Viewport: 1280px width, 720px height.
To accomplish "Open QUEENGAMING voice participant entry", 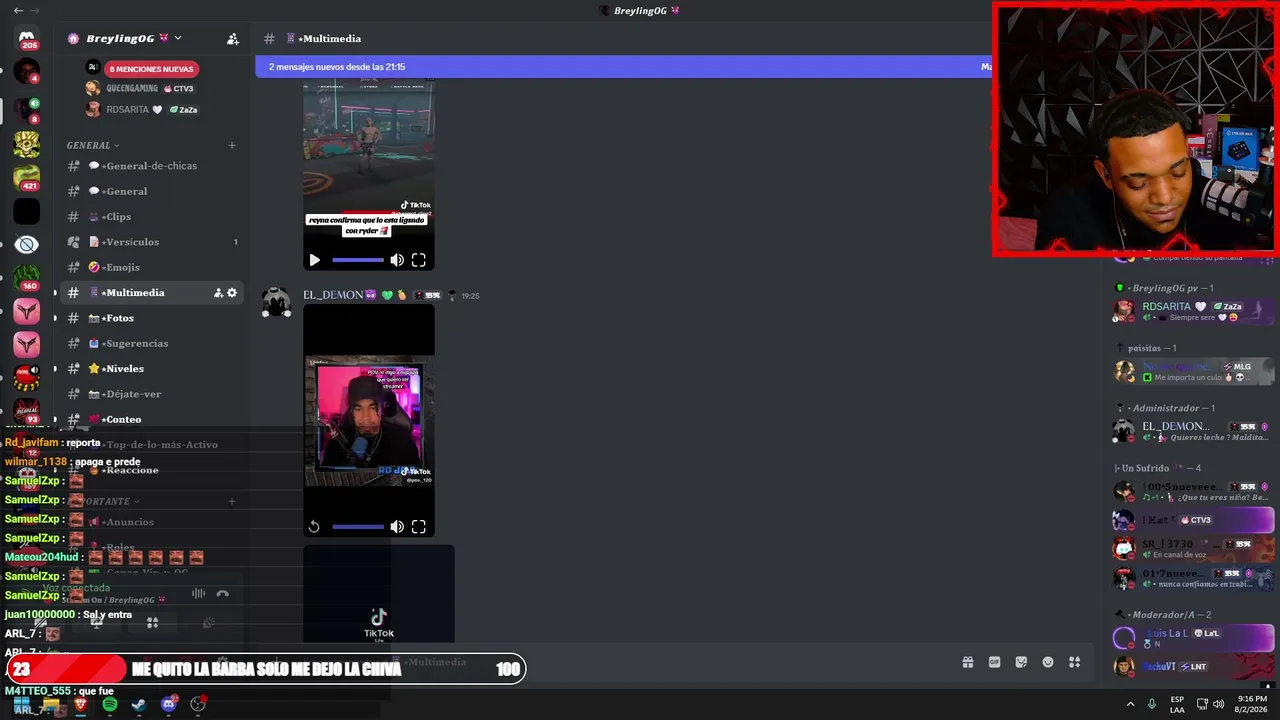I will coord(139,88).
